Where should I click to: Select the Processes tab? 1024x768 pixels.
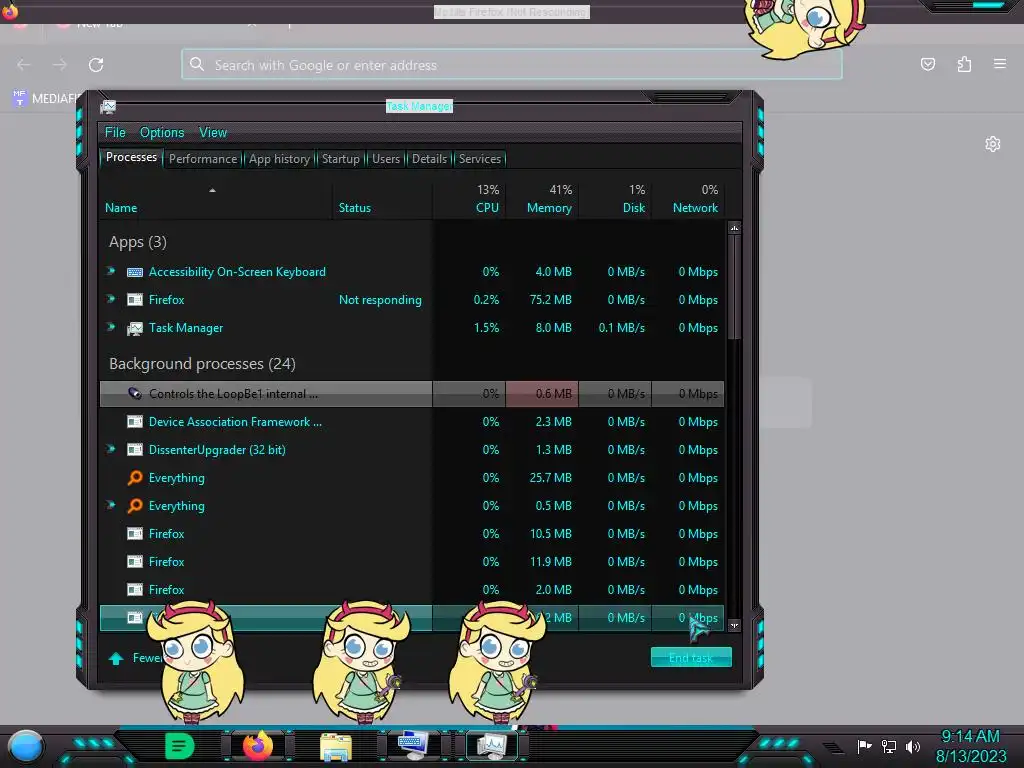point(131,157)
